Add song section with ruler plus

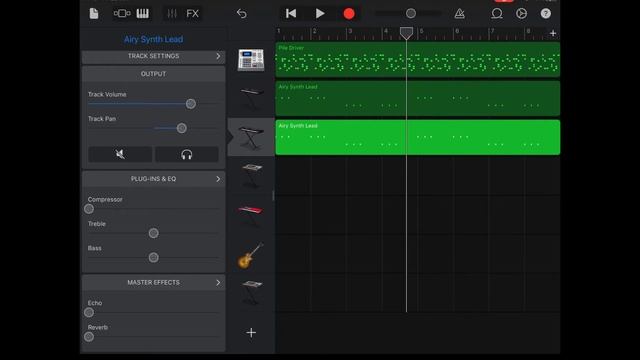coord(553,33)
